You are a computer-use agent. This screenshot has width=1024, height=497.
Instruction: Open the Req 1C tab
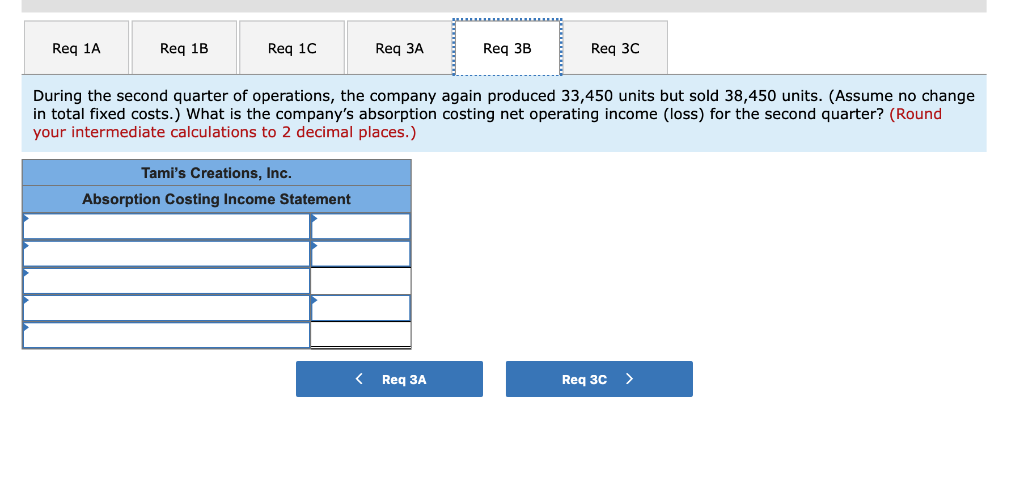(292, 48)
